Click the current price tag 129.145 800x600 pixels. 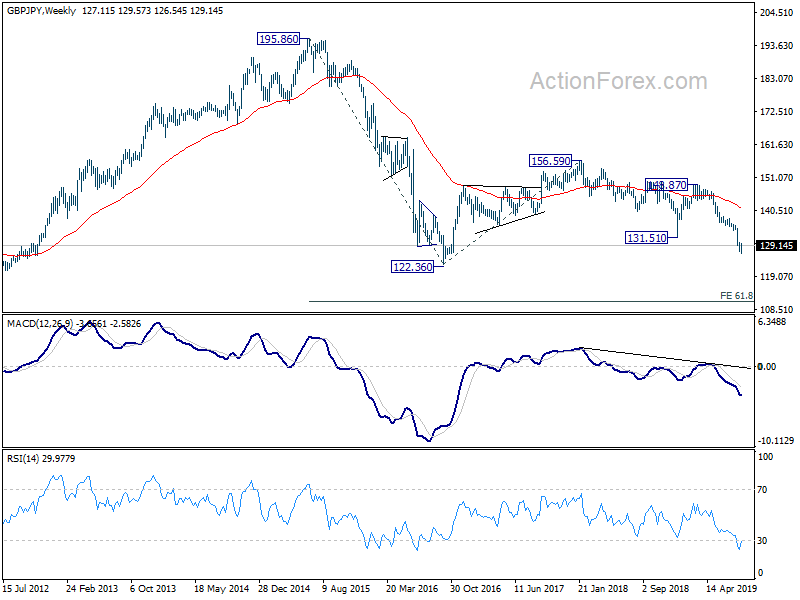tap(776, 245)
